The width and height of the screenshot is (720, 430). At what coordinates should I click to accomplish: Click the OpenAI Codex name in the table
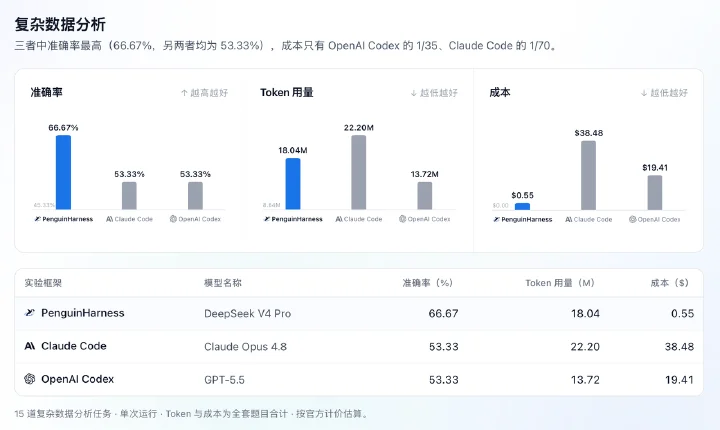78,379
